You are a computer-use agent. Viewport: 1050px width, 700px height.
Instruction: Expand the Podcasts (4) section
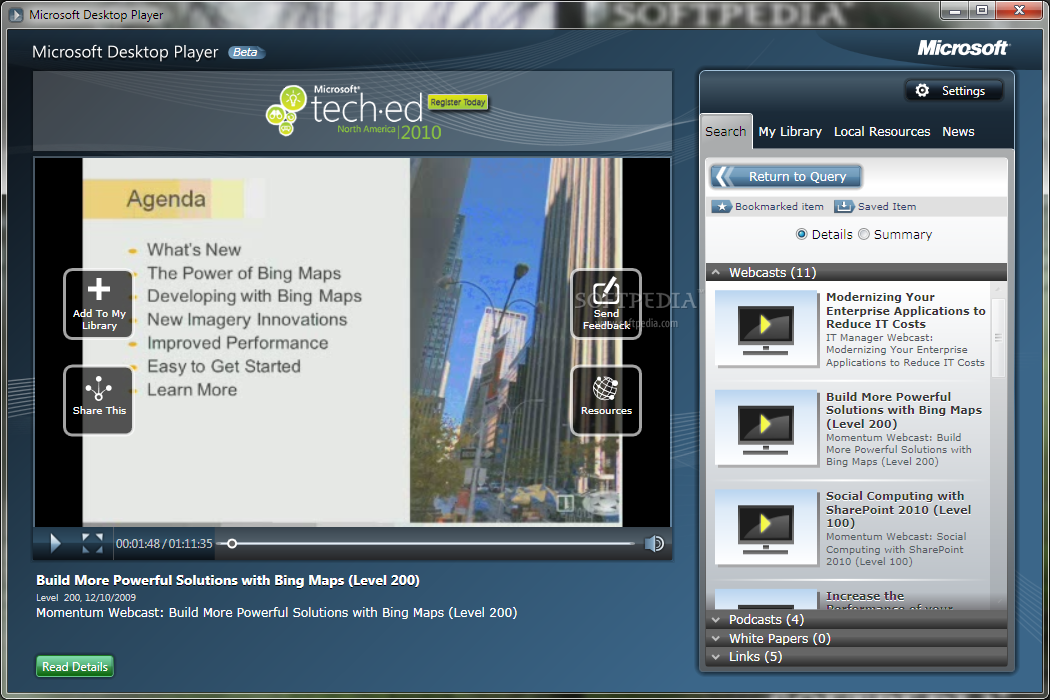(x=856, y=620)
